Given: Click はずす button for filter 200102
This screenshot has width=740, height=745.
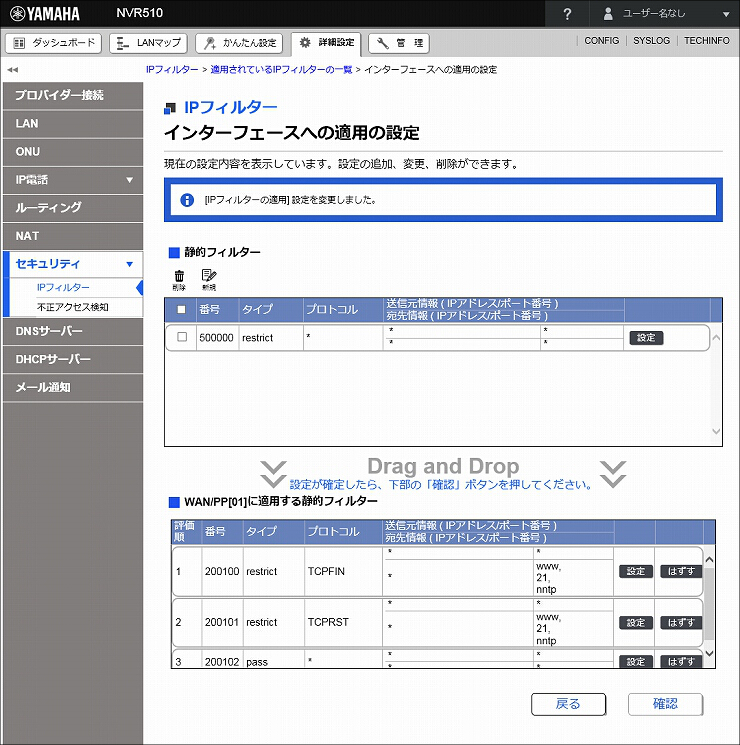Looking at the screenshot, I should click(x=681, y=661).
